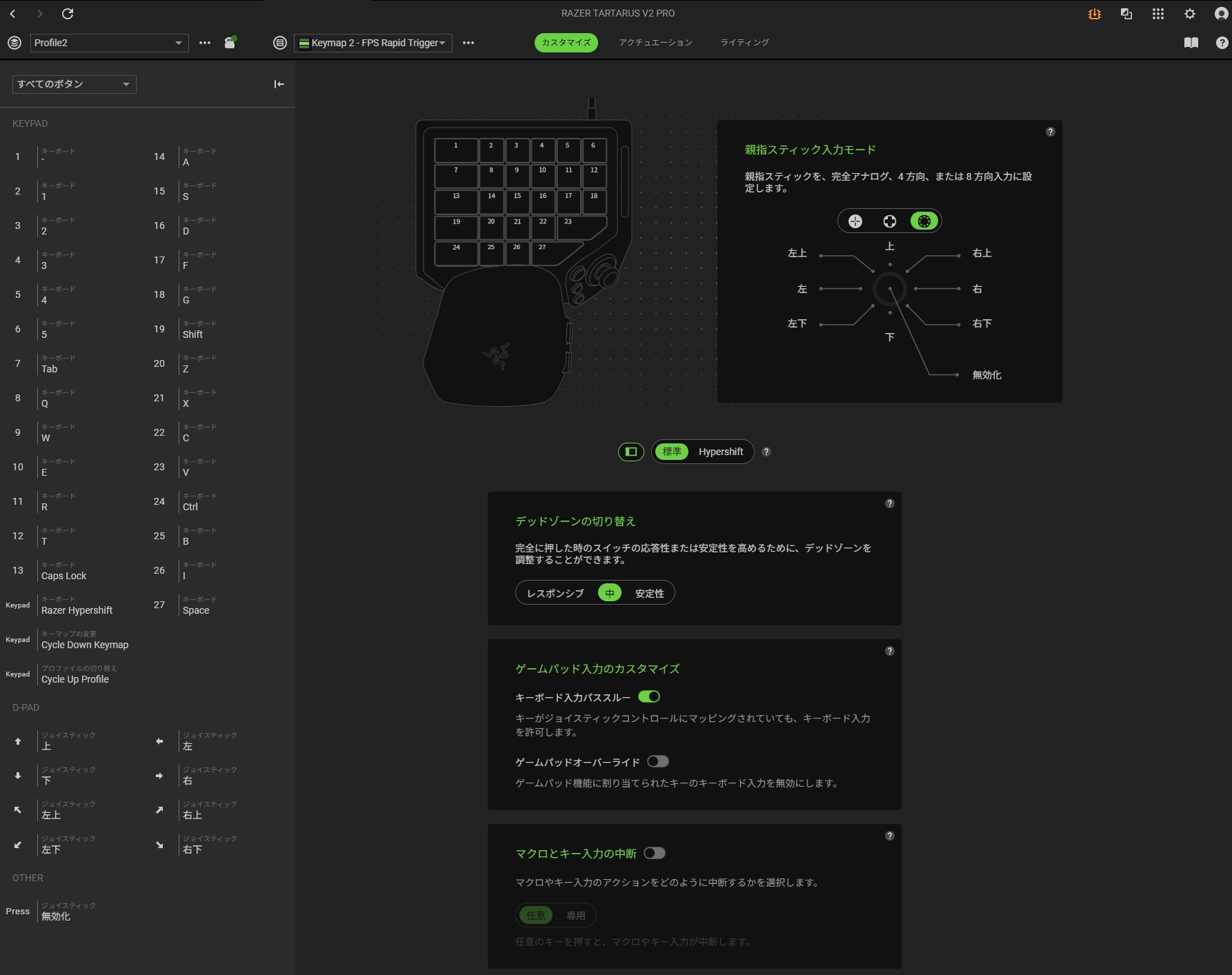The width and height of the screenshot is (1232, 975).
Task: Open keypad 9 W assignment
Action: click(74, 432)
